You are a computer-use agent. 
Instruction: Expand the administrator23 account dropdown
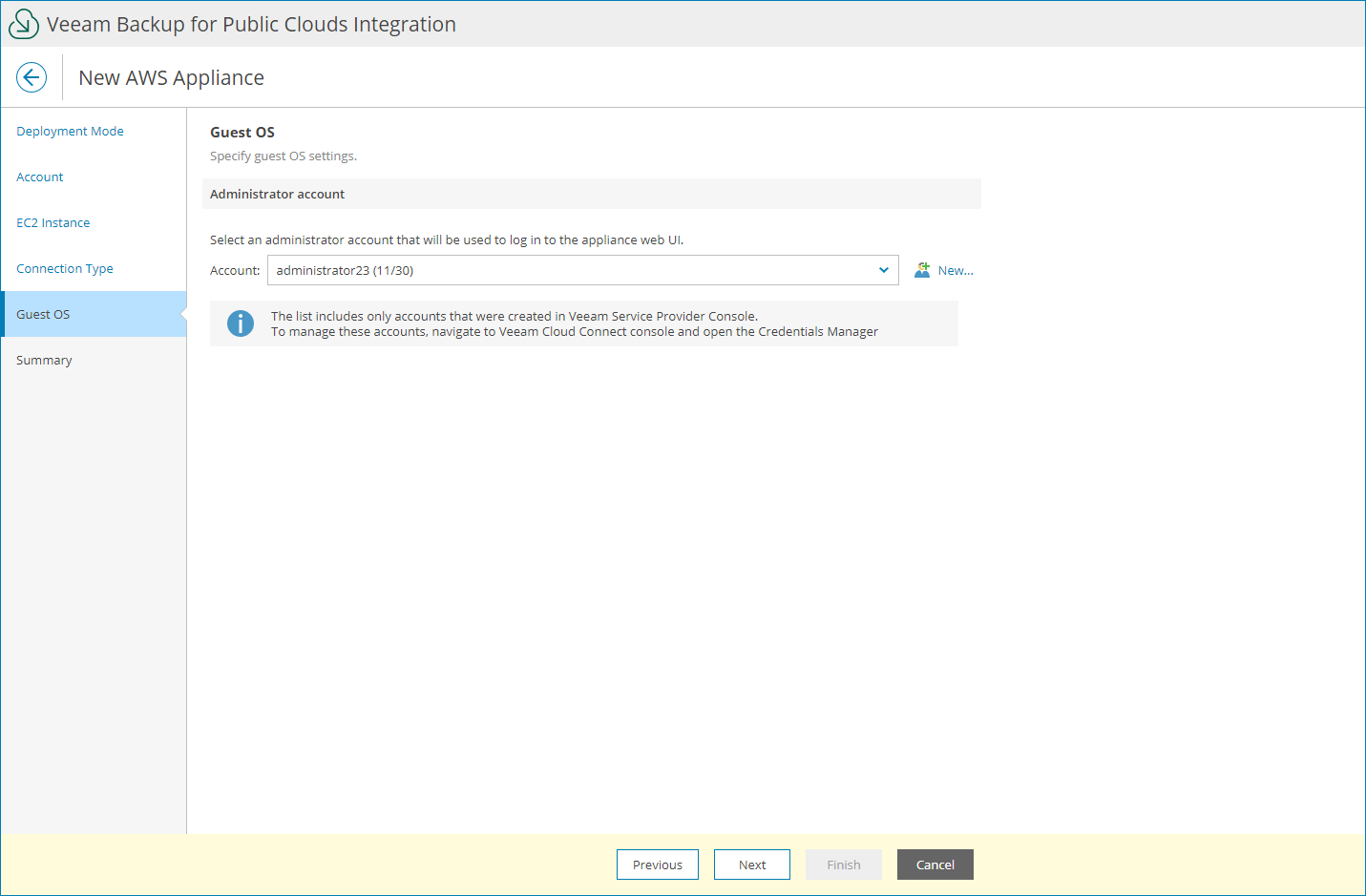(x=883, y=270)
